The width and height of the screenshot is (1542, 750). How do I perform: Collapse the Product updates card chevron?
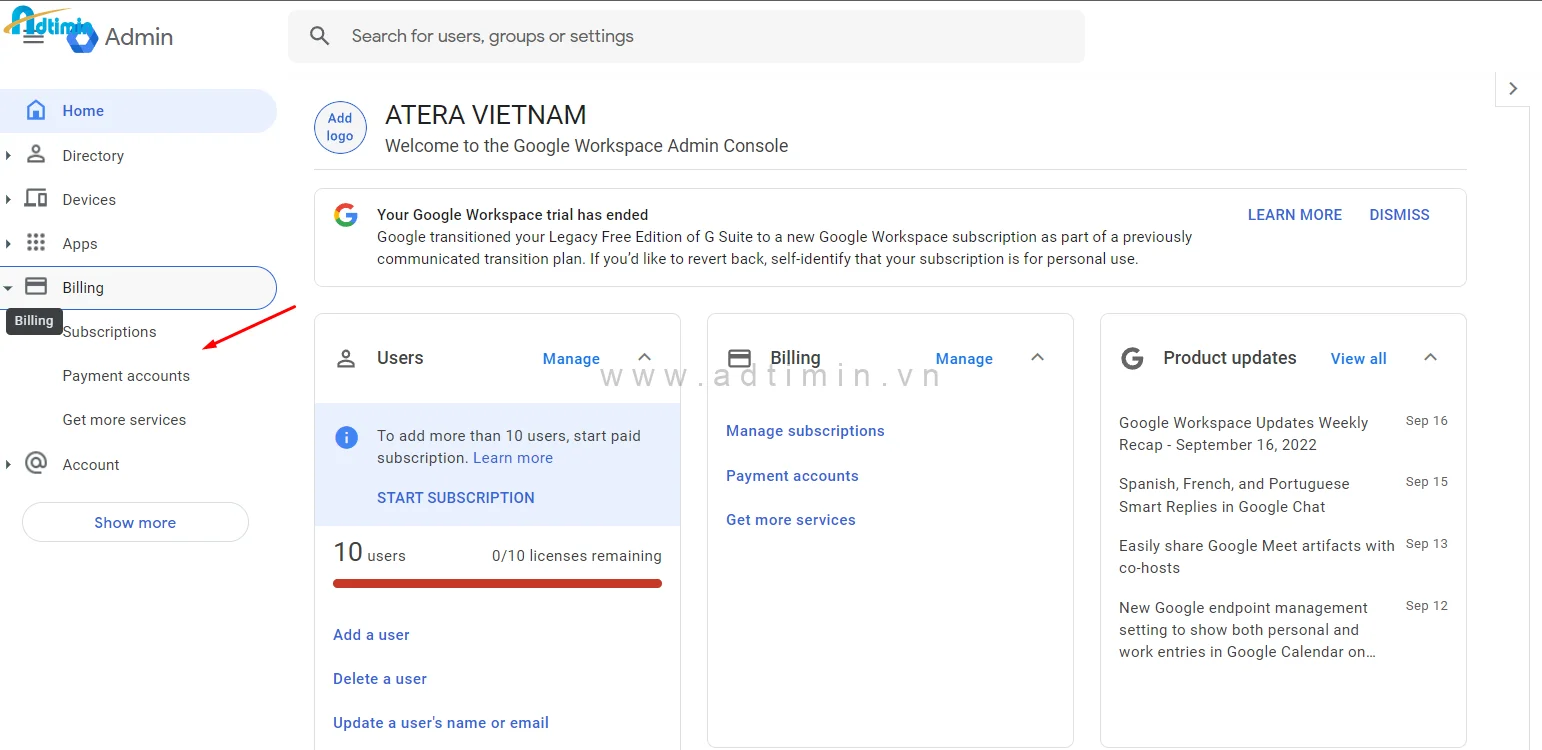(1431, 357)
